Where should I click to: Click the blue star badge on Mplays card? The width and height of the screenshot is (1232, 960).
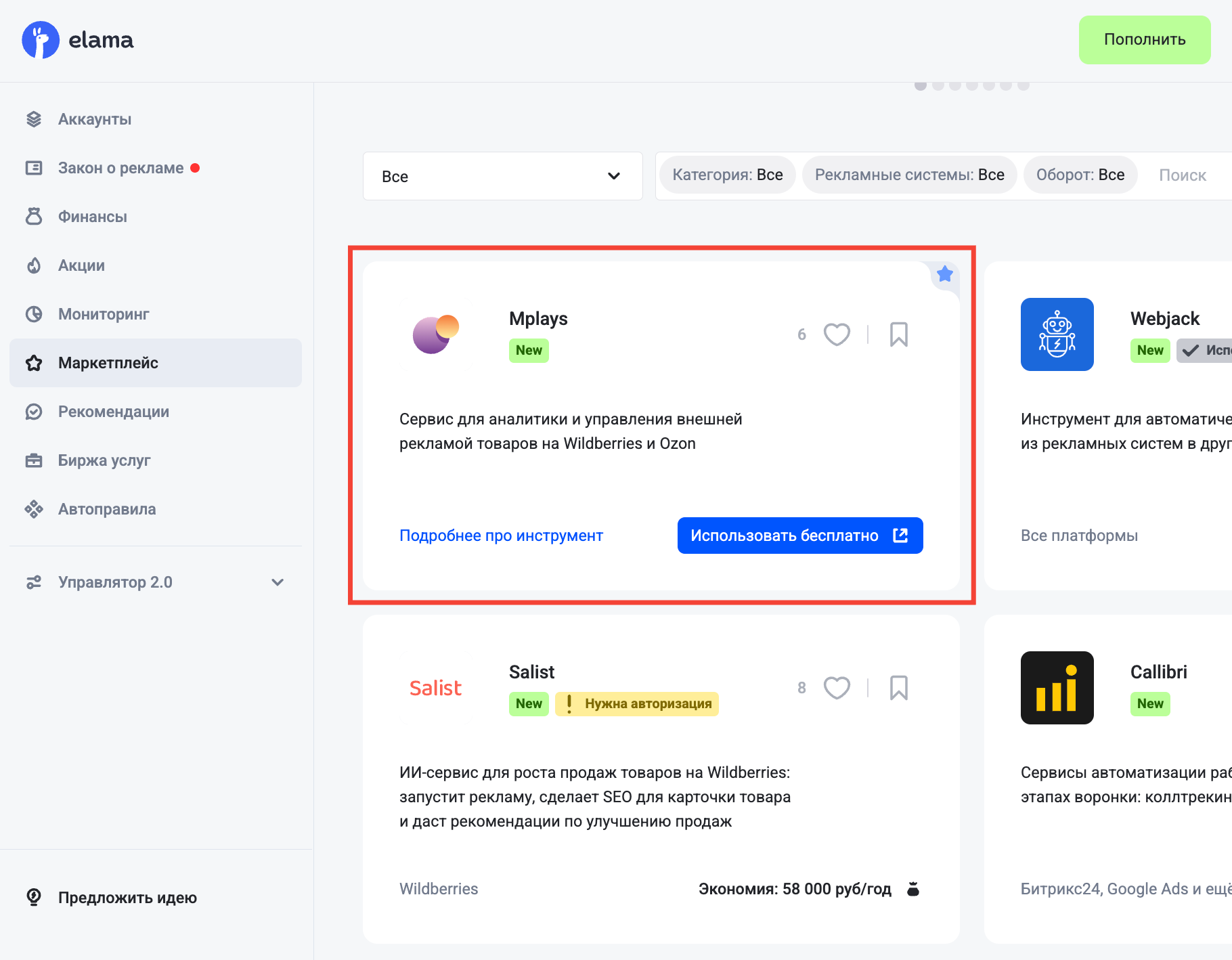(945, 274)
